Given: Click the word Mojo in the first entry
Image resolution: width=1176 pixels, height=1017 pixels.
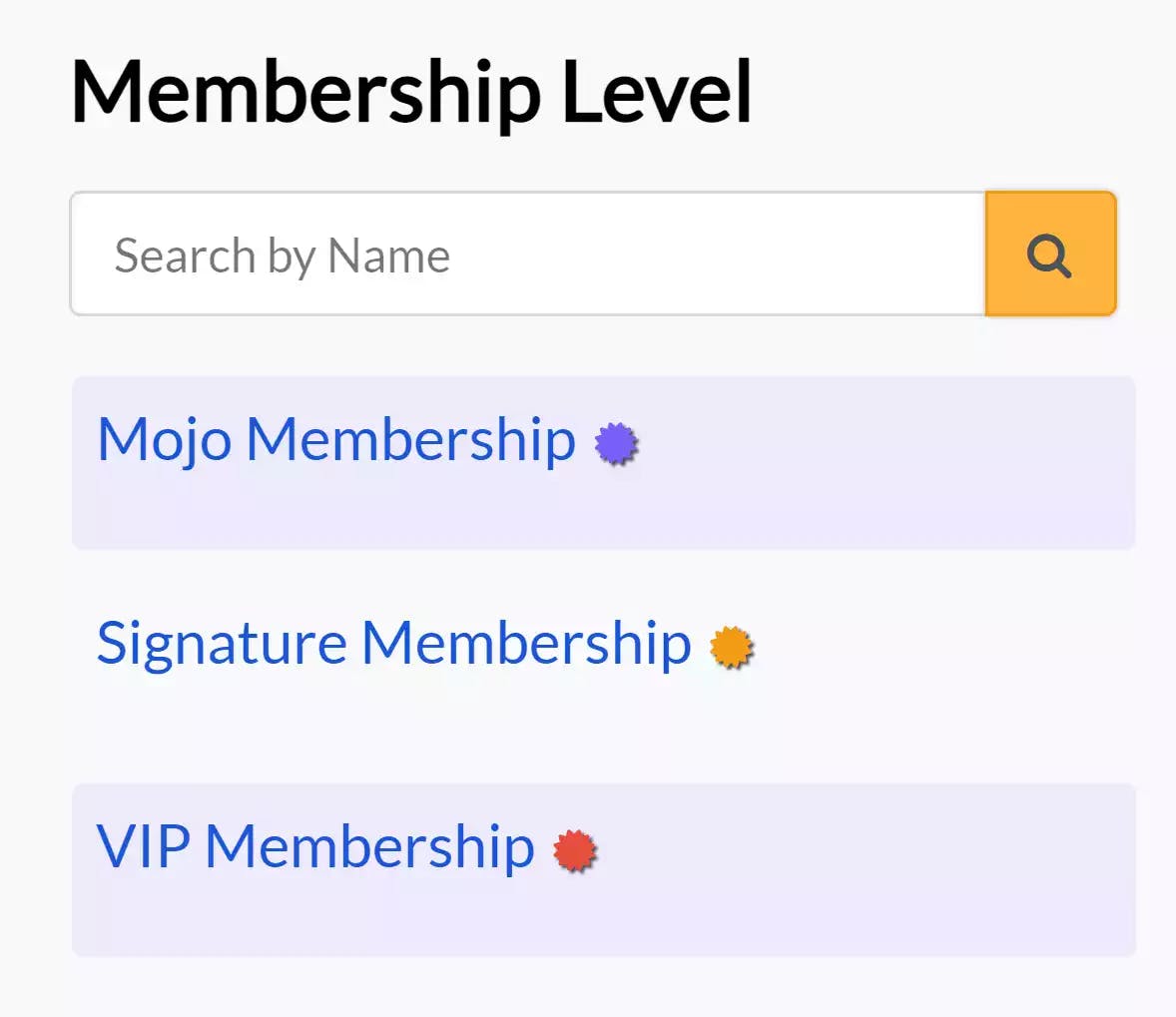Looking at the screenshot, I should click(164, 440).
